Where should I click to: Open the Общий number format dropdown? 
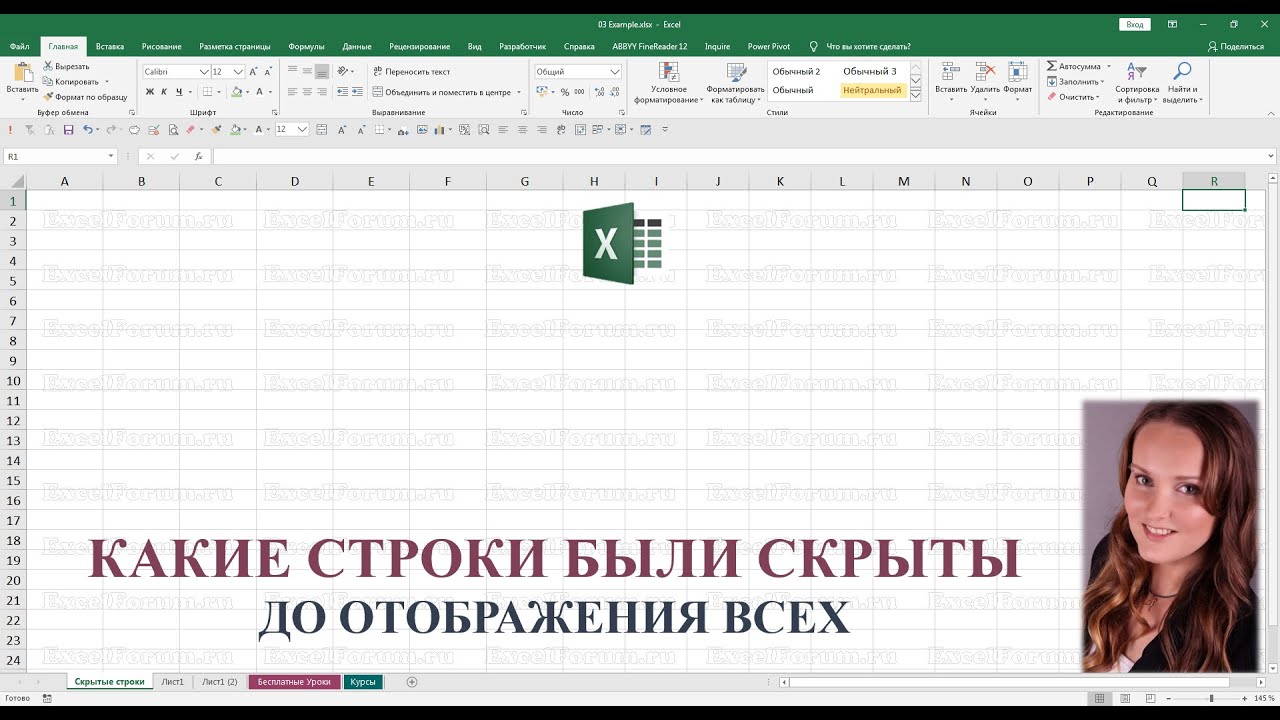615,72
